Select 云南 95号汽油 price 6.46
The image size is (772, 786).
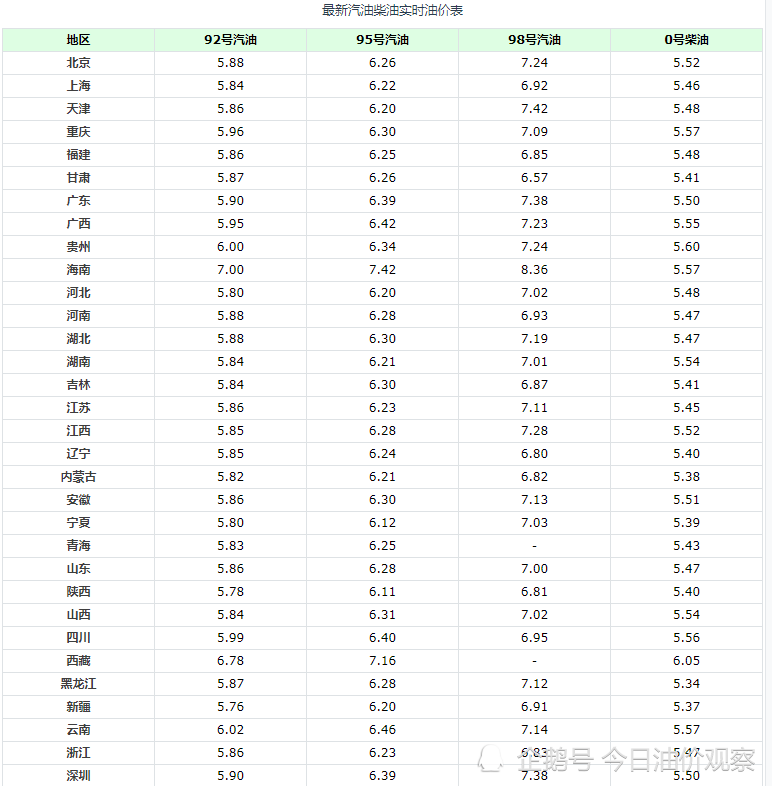382,730
